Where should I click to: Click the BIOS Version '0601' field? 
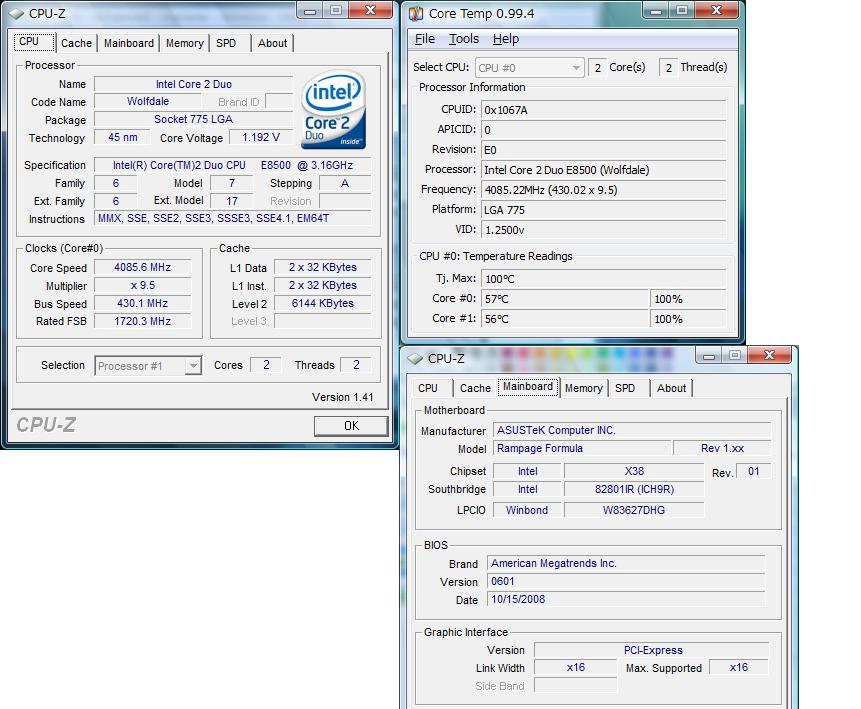click(x=626, y=582)
